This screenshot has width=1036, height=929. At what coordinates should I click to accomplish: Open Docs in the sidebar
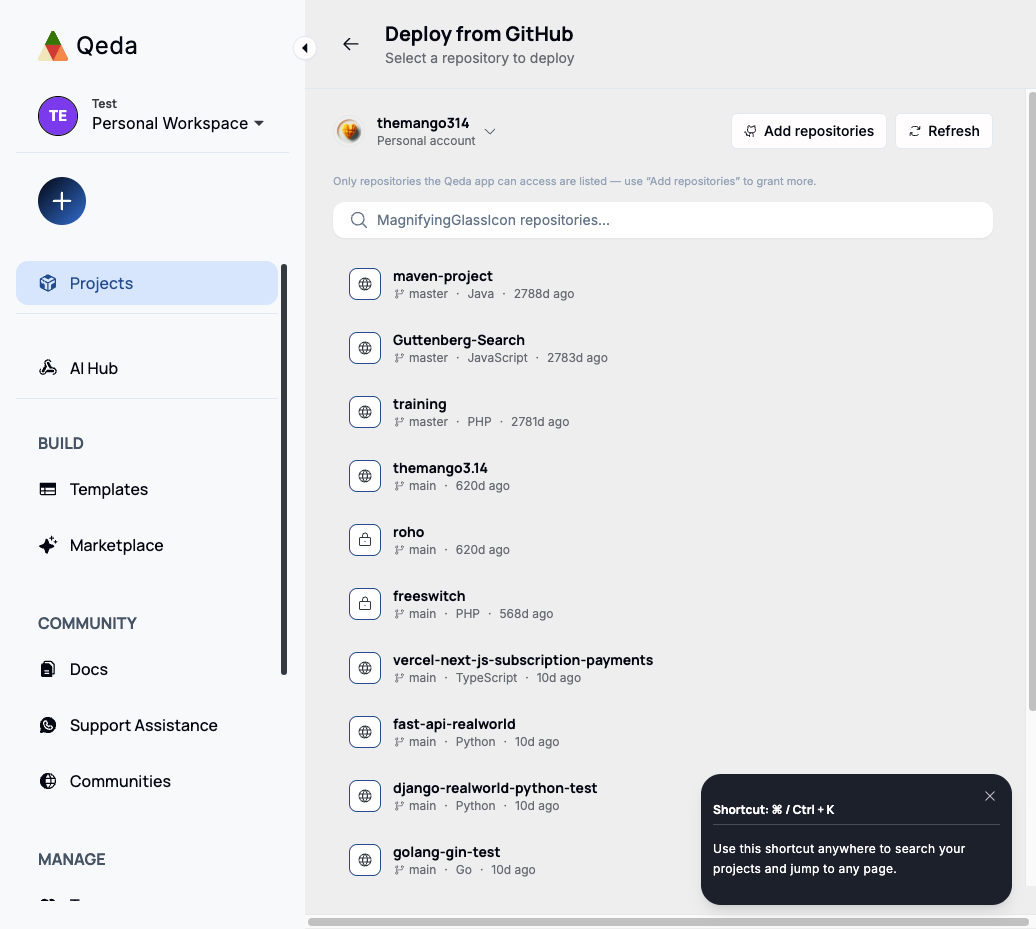pyautogui.click(x=147, y=669)
